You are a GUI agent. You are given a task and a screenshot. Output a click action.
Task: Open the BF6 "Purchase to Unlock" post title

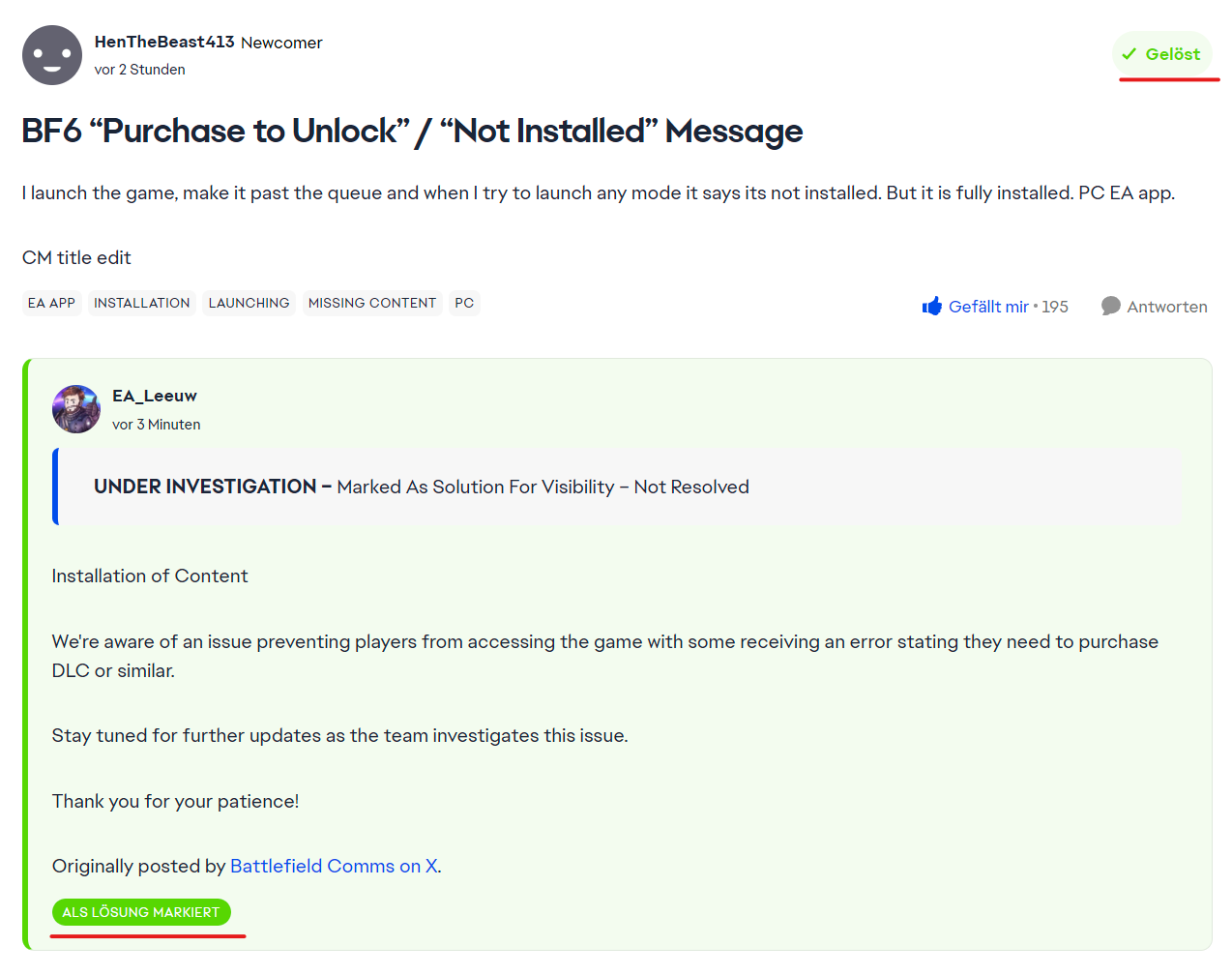coord(412,131)
